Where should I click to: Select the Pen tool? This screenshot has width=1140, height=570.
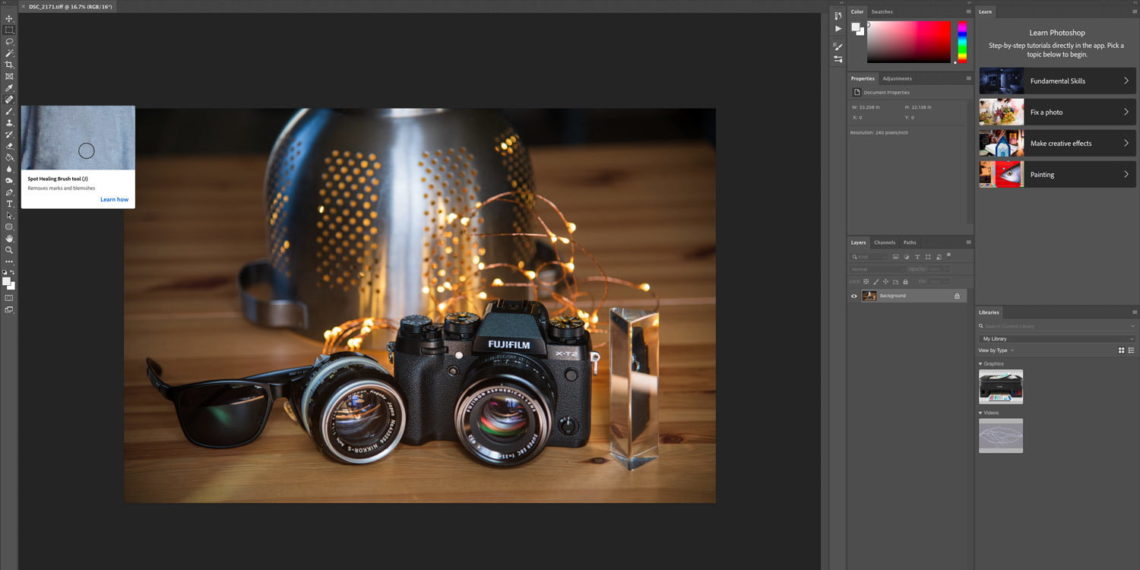click(9, 192)
